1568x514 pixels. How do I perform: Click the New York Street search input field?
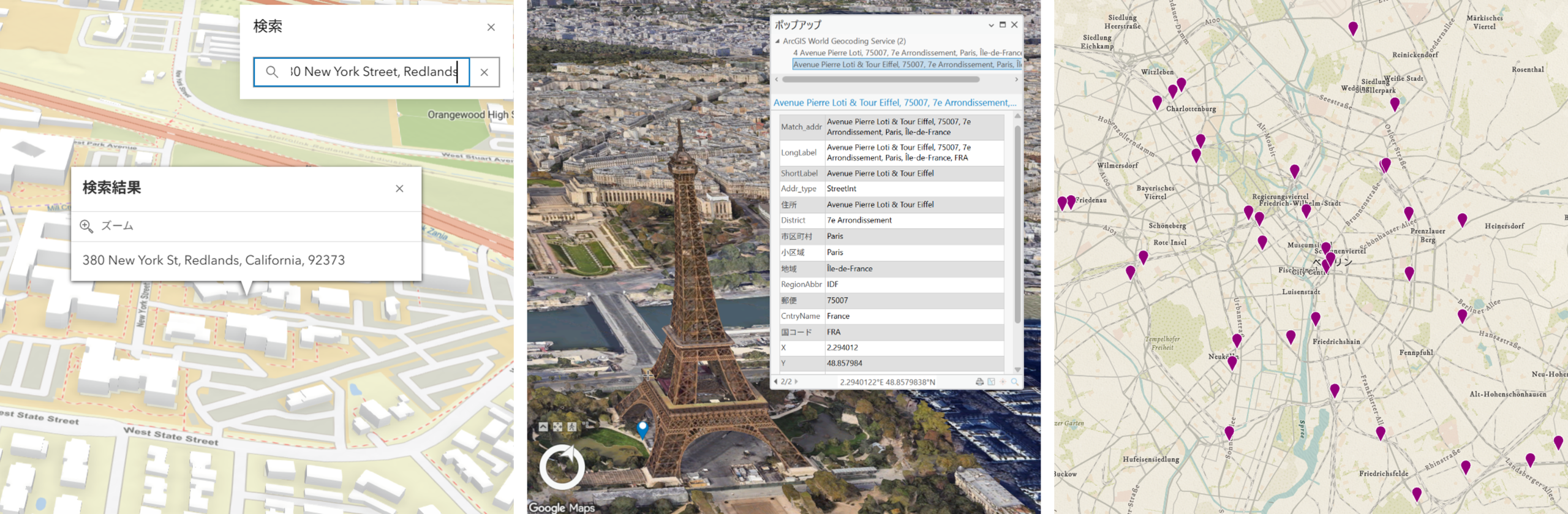pos(374,72)
